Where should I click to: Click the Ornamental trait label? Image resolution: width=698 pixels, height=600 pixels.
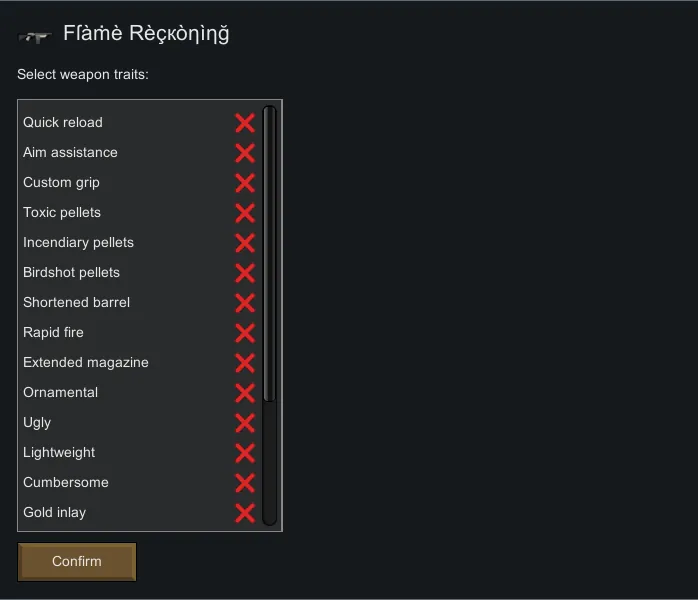[61, 392]
